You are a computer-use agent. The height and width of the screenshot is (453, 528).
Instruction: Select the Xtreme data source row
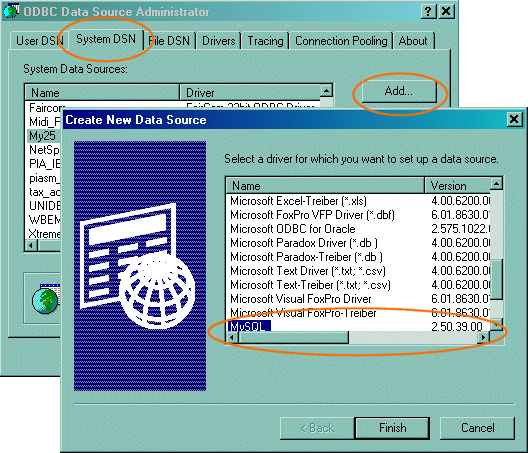pos(44,234)
